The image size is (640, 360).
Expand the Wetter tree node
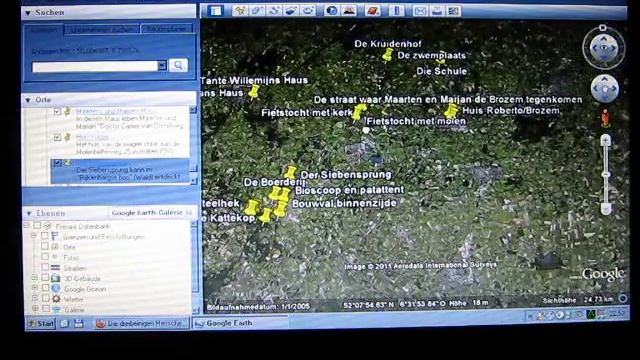(36, 298)
